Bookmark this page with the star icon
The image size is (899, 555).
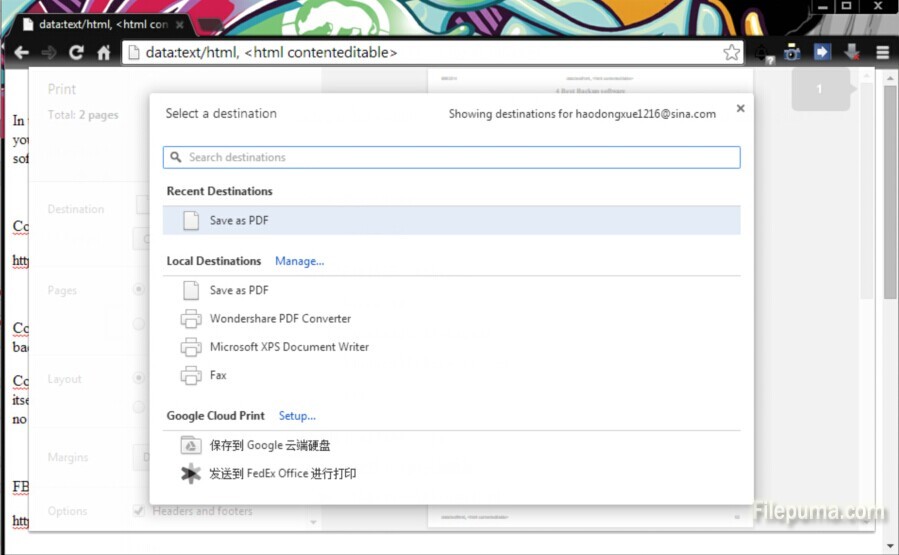pyautogui.click(x=731, y=52)
